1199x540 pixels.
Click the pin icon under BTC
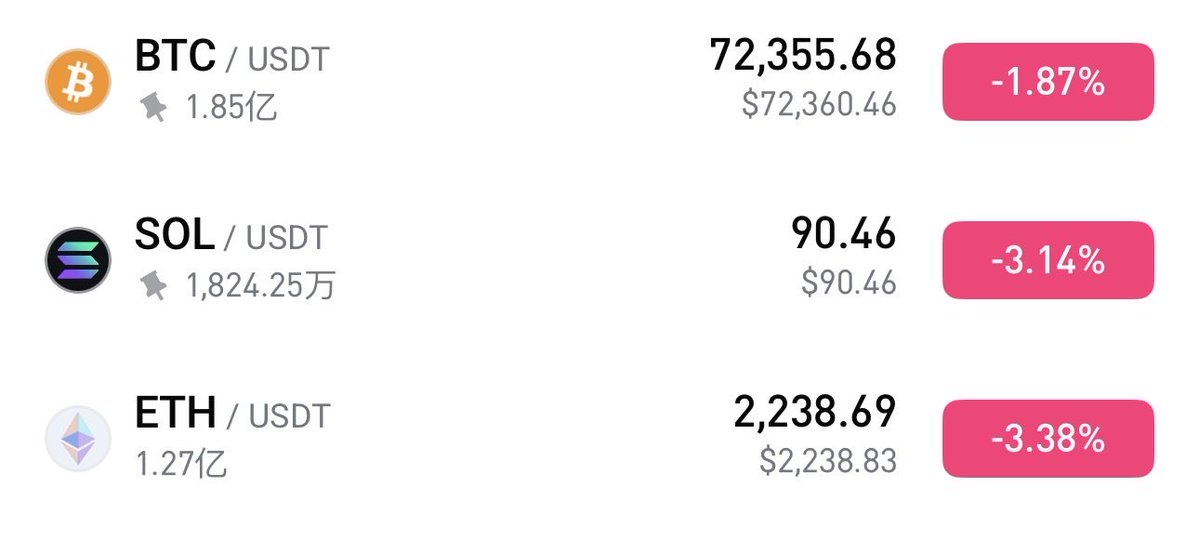point(153,107)
